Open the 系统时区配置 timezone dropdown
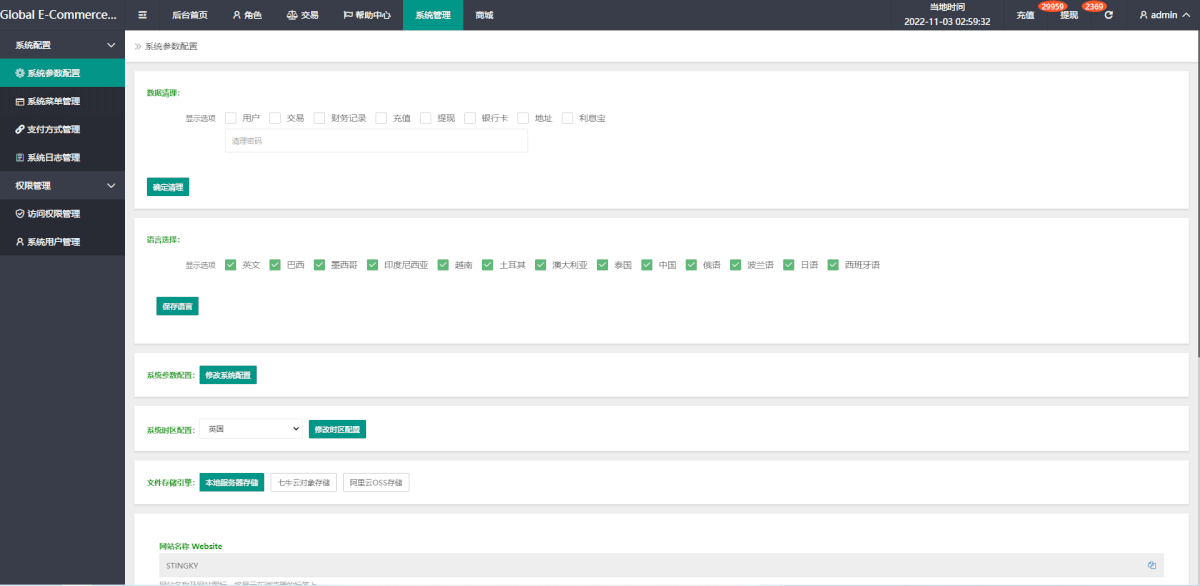Screen dimensions: 1200x586 pyautogui.click(x=250, y=429)
